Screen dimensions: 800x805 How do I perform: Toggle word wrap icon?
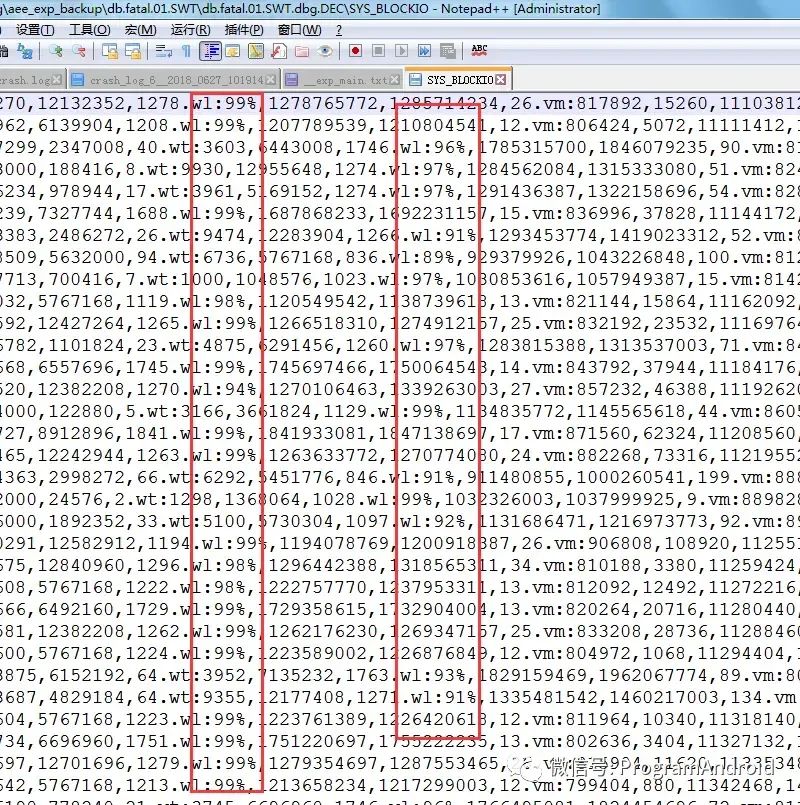pos(164,51)
